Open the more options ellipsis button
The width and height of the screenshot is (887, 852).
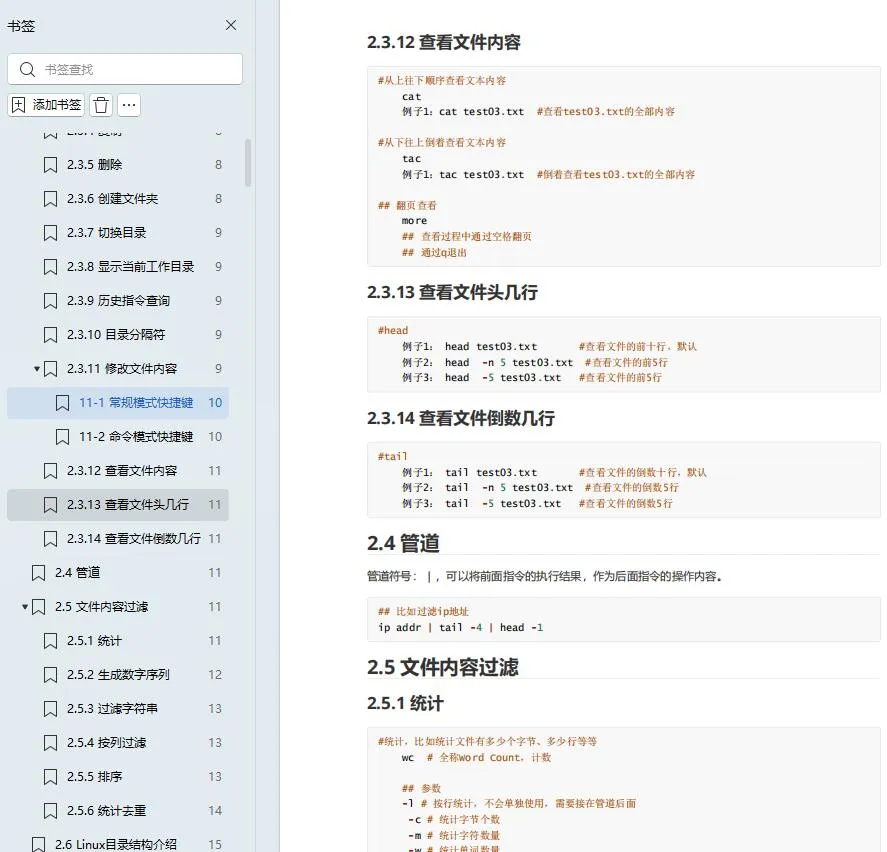[129, 105]
